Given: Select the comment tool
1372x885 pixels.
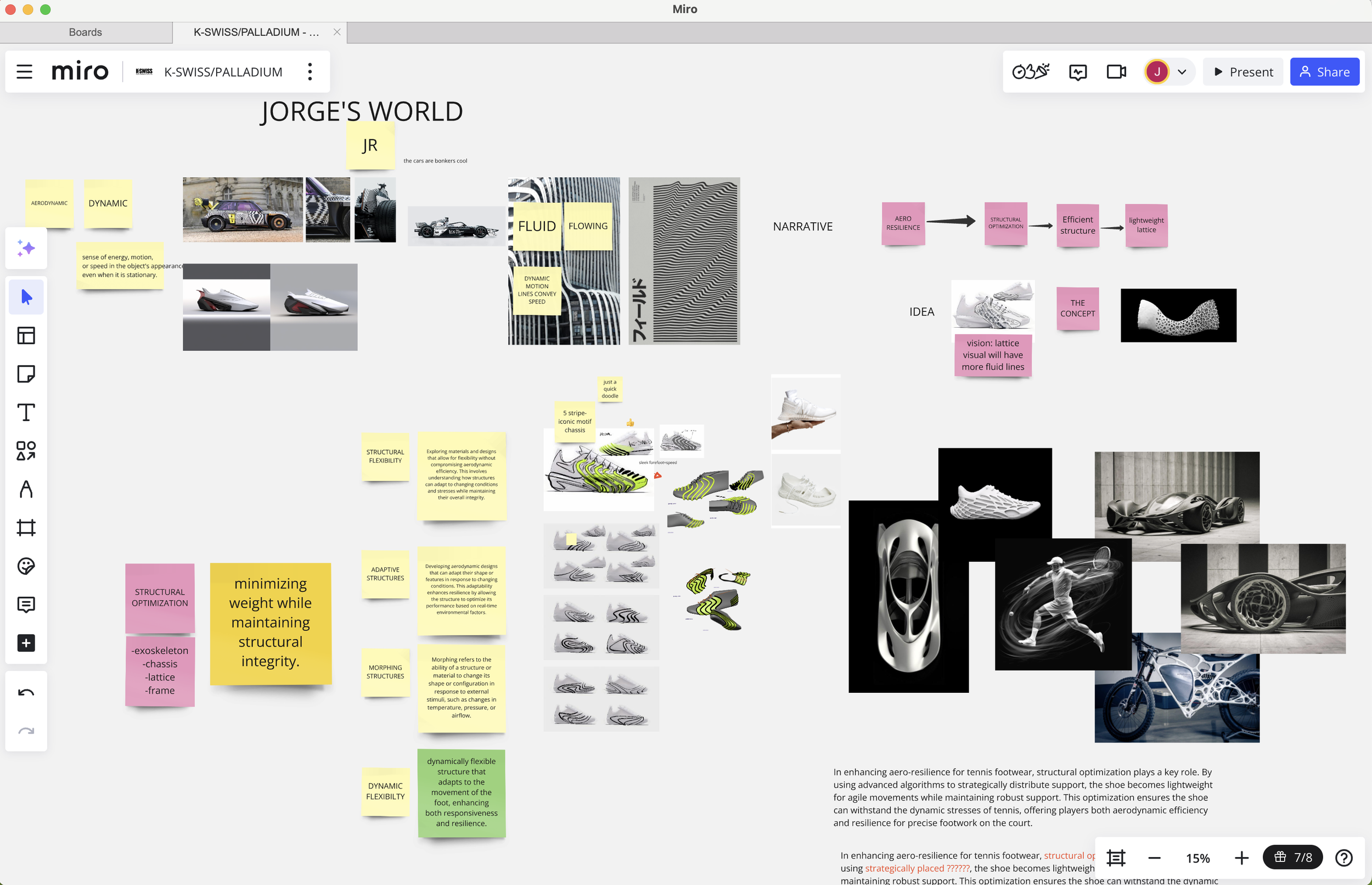Looking at the screenshot, I should pos(26,604).
